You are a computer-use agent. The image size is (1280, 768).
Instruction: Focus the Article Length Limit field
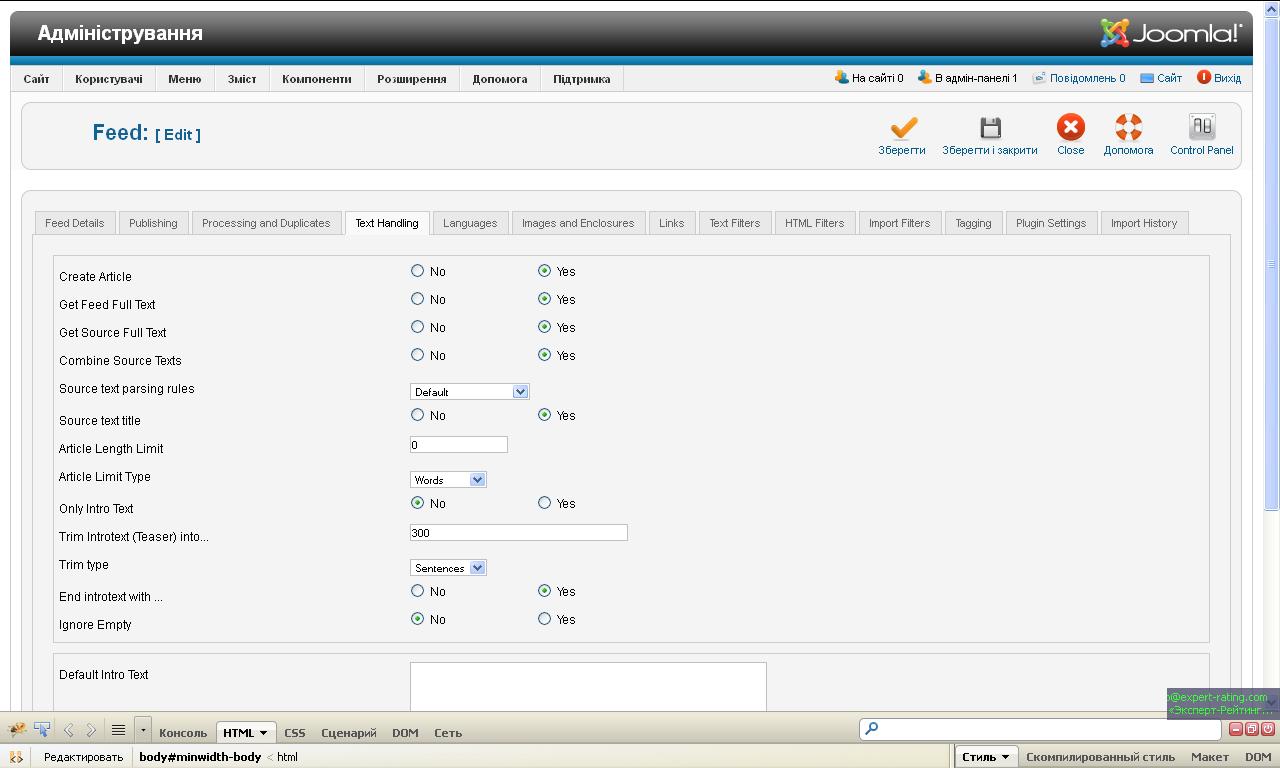(459, 444)
